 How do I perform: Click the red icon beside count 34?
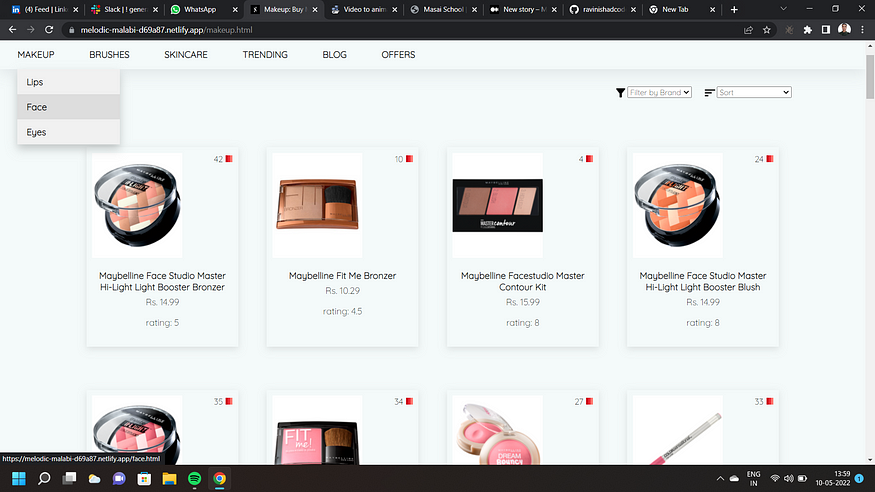[410, 401]
